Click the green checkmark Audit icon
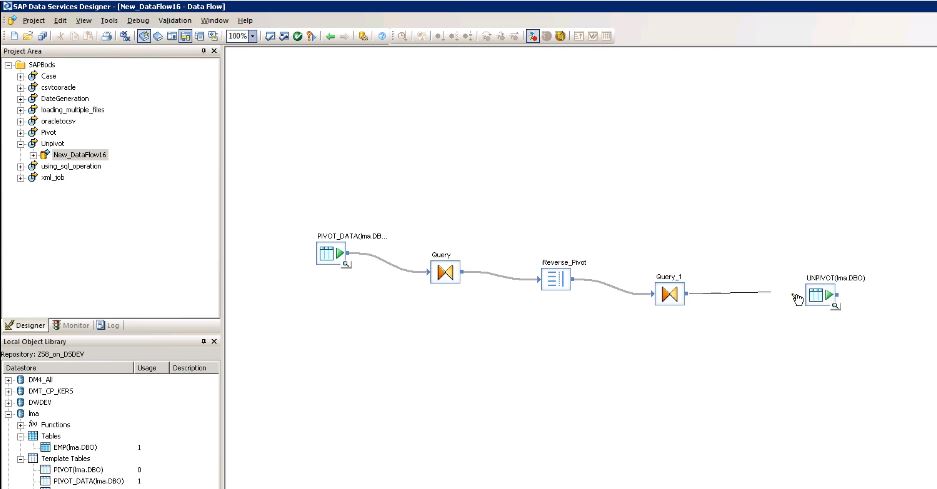 click(298, 36)
